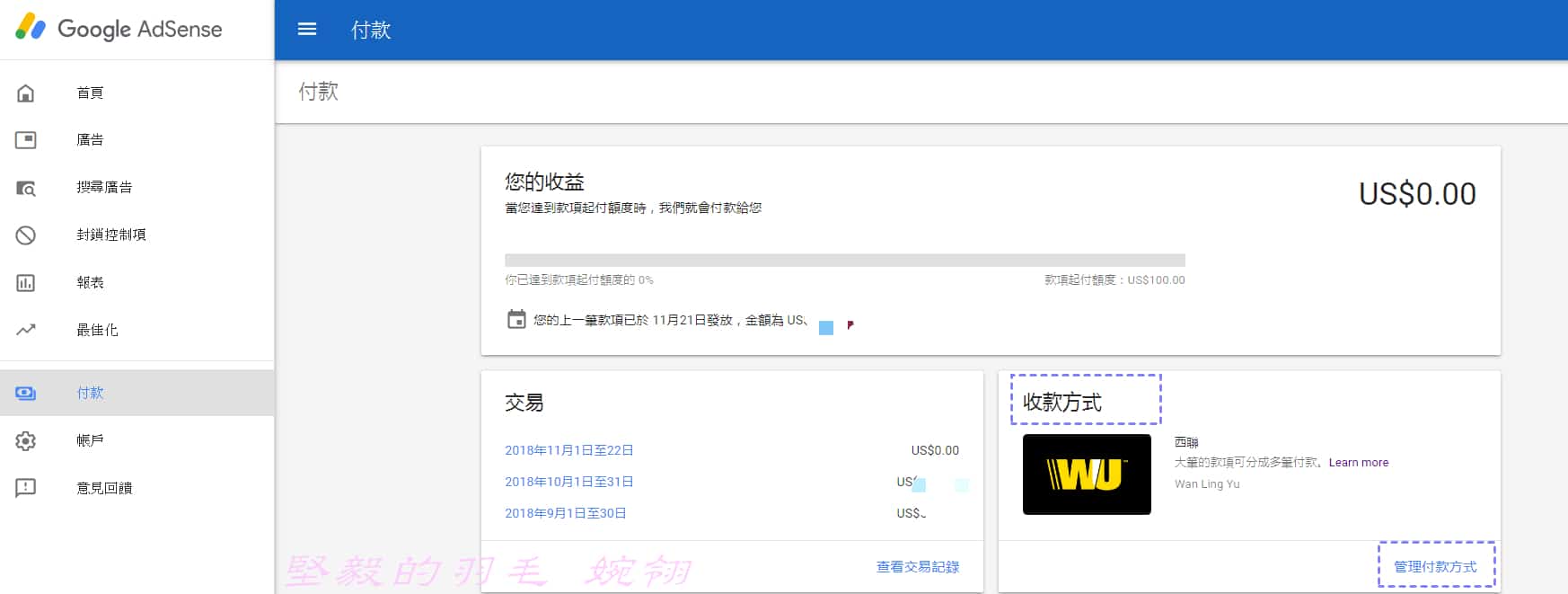This screenshot has height=594, width=1568.
Task: Click the 西聯 payment method label
Action: tap(1186, 442)
